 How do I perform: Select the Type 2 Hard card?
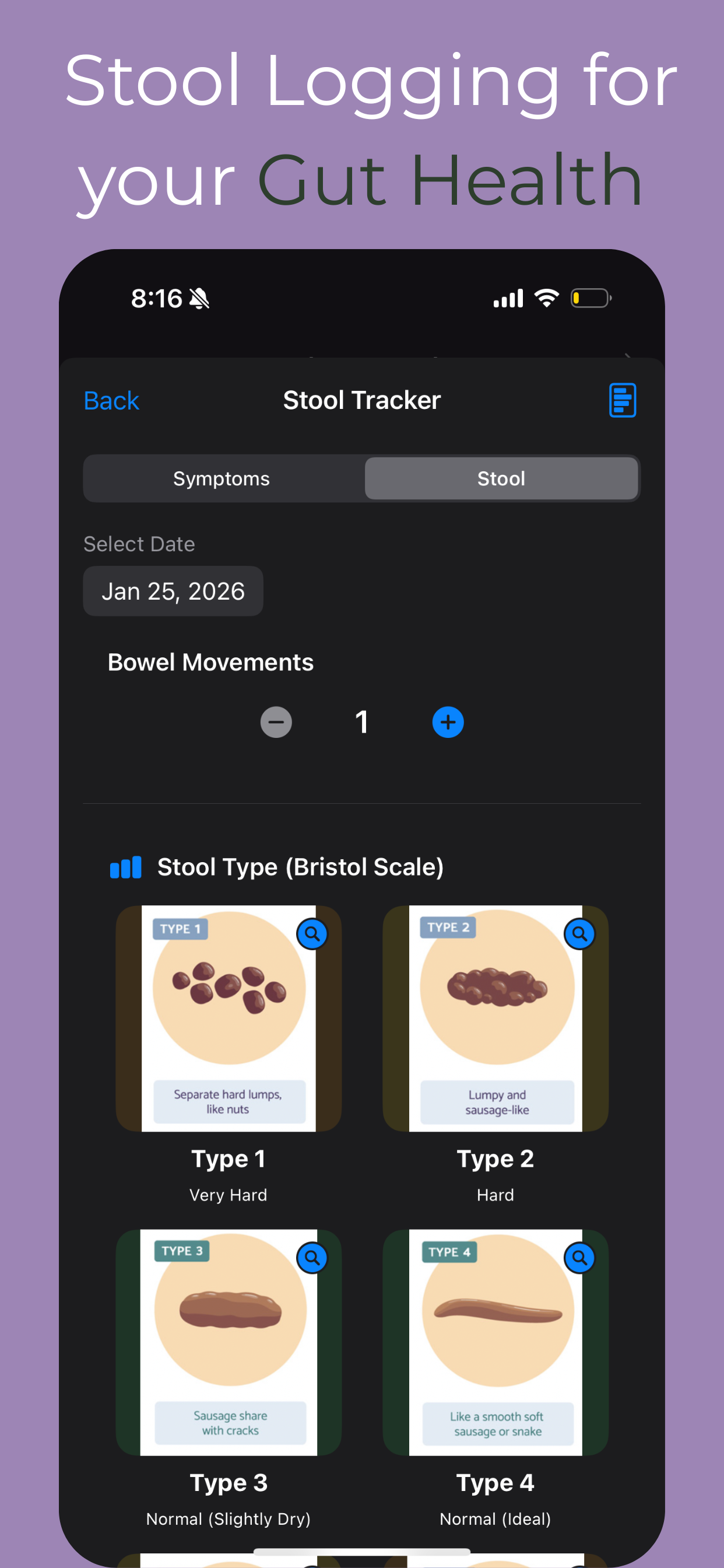496,1054
